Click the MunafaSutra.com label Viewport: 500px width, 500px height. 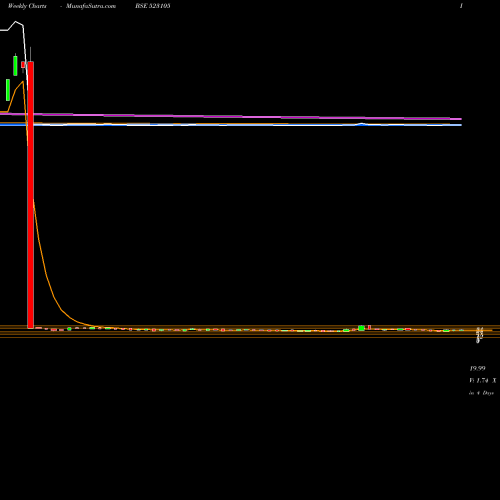pyautogui.click(x=91, y=6)
